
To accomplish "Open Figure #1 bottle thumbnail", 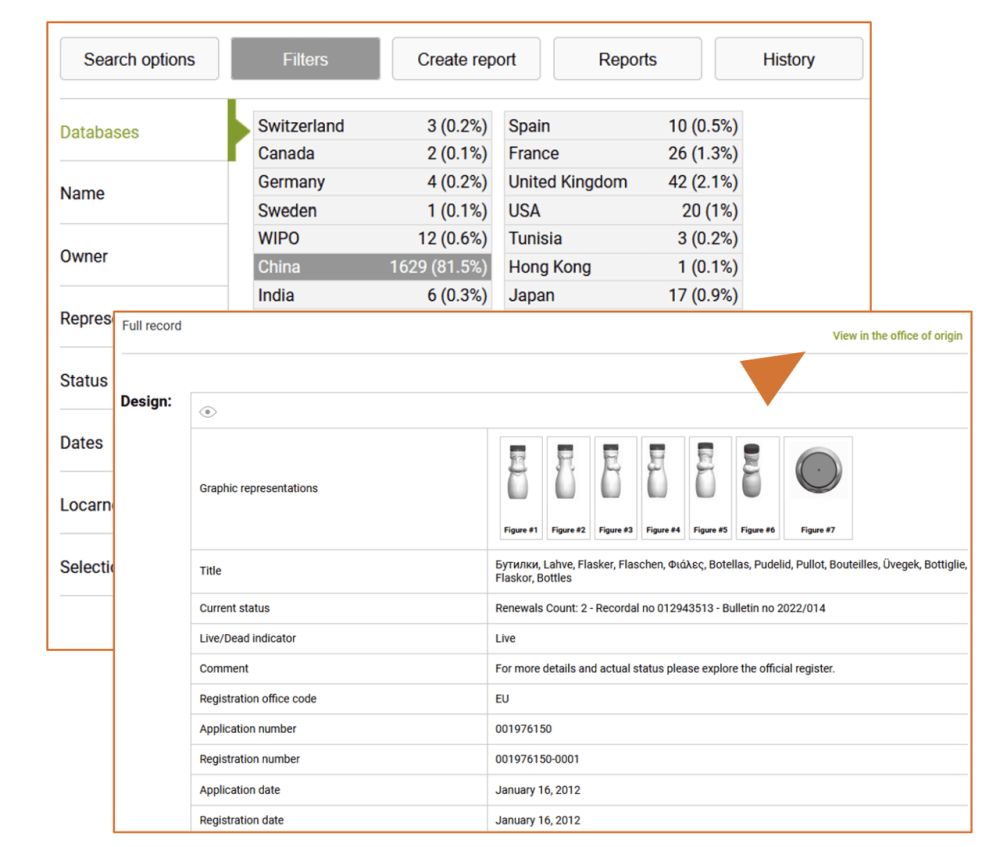I will click(520, 486).
